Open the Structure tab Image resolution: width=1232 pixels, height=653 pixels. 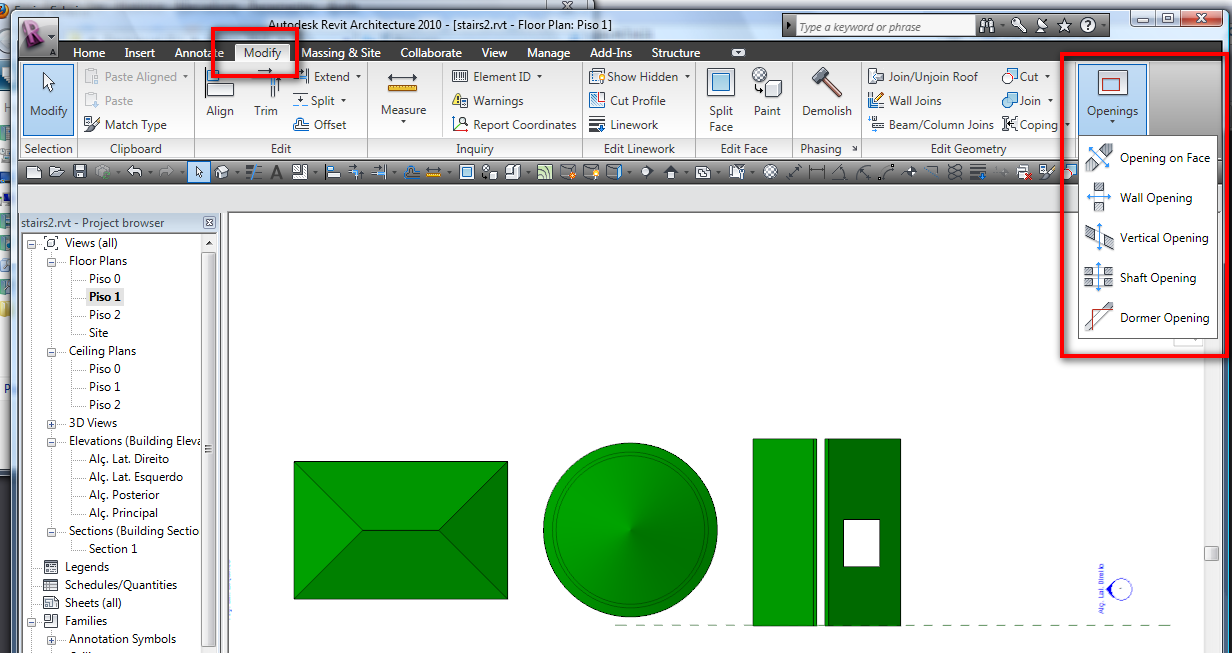coord(676,53)
